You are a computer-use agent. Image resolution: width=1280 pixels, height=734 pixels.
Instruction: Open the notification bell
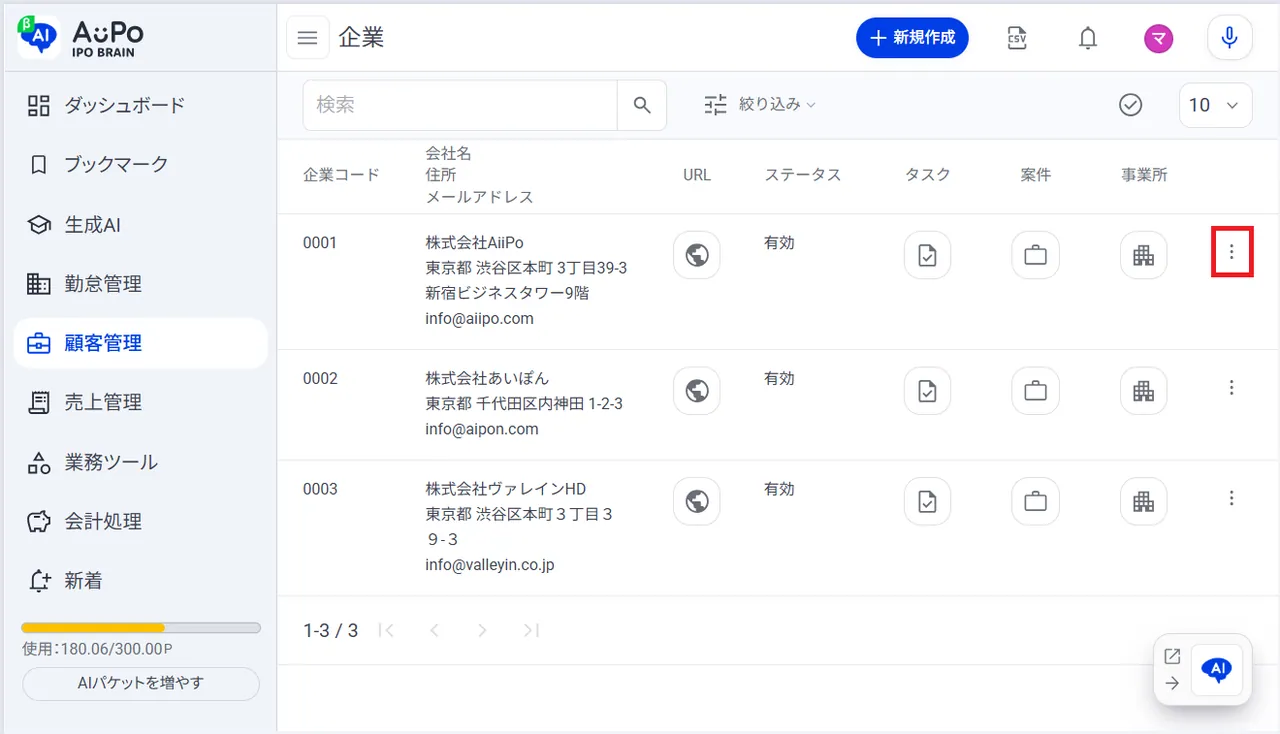tap(1088, 38)
